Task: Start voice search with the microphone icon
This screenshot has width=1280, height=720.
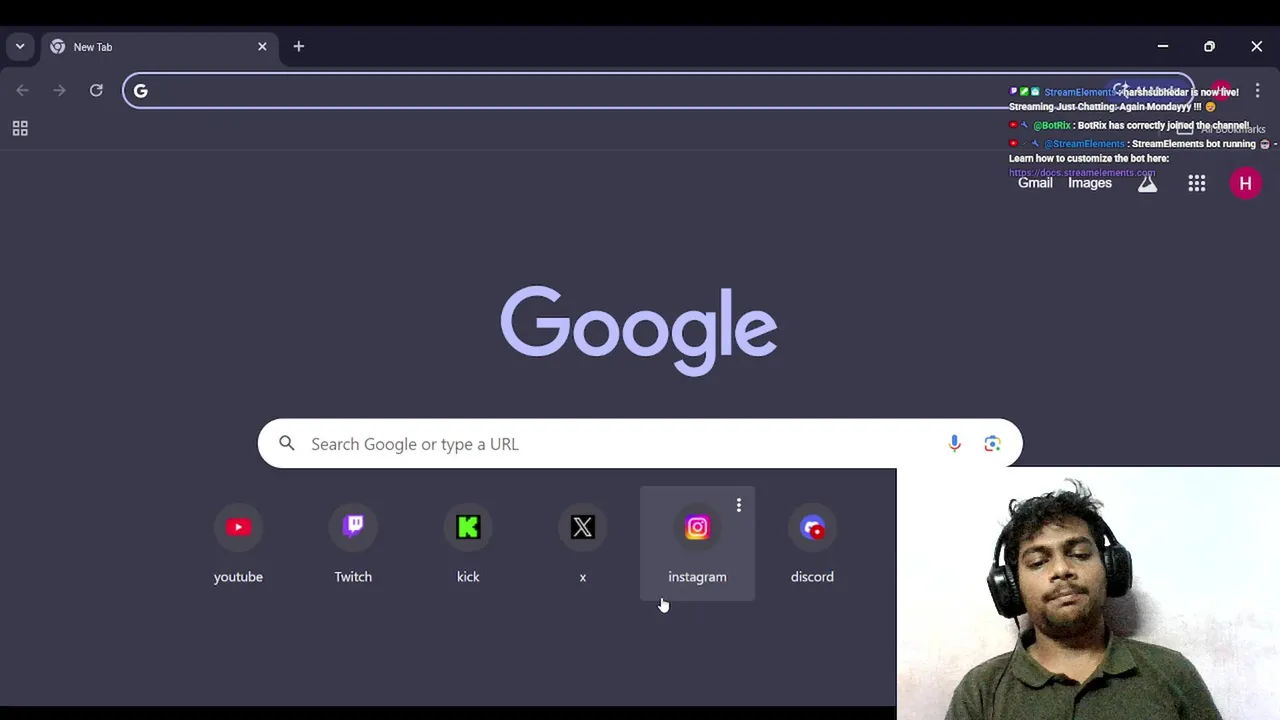Action: (x=954, y=444)
